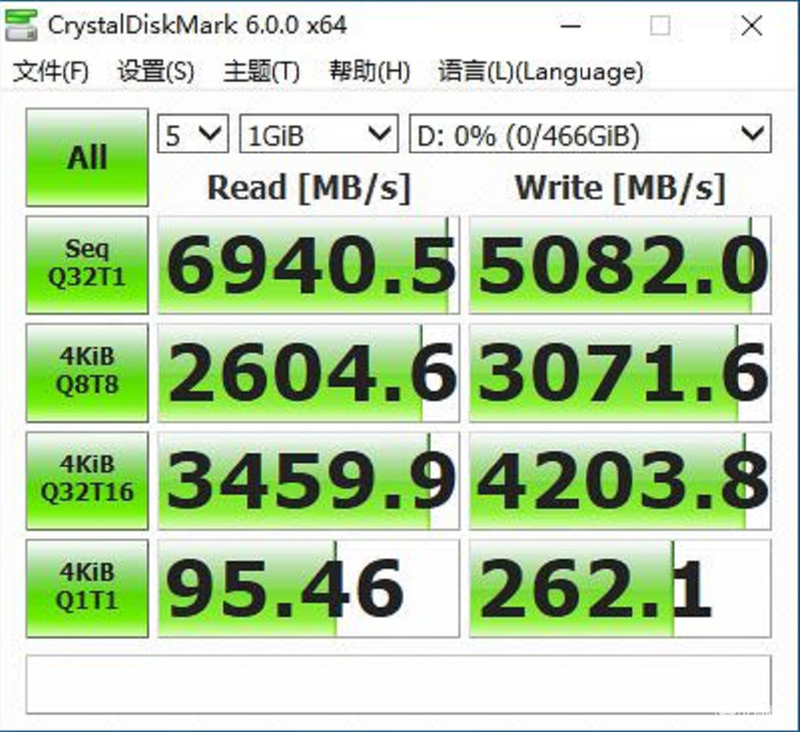
Task: Start the Seq Q32T1 test
Action: 87,265
